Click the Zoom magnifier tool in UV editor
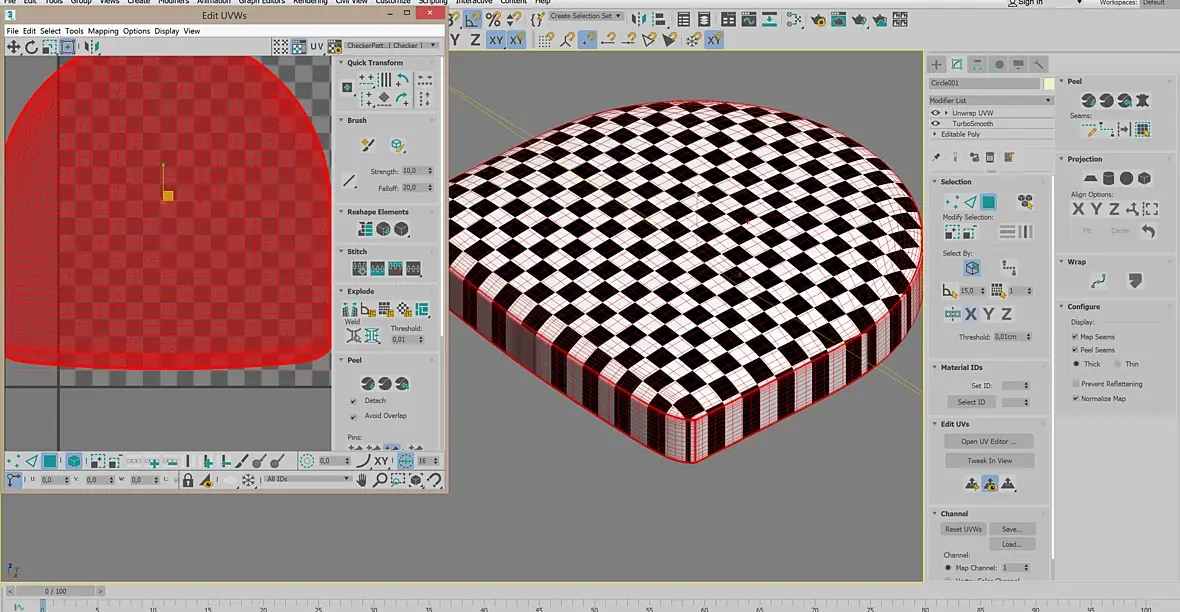This screenshot has height=612, width=1180. [381, 481]
